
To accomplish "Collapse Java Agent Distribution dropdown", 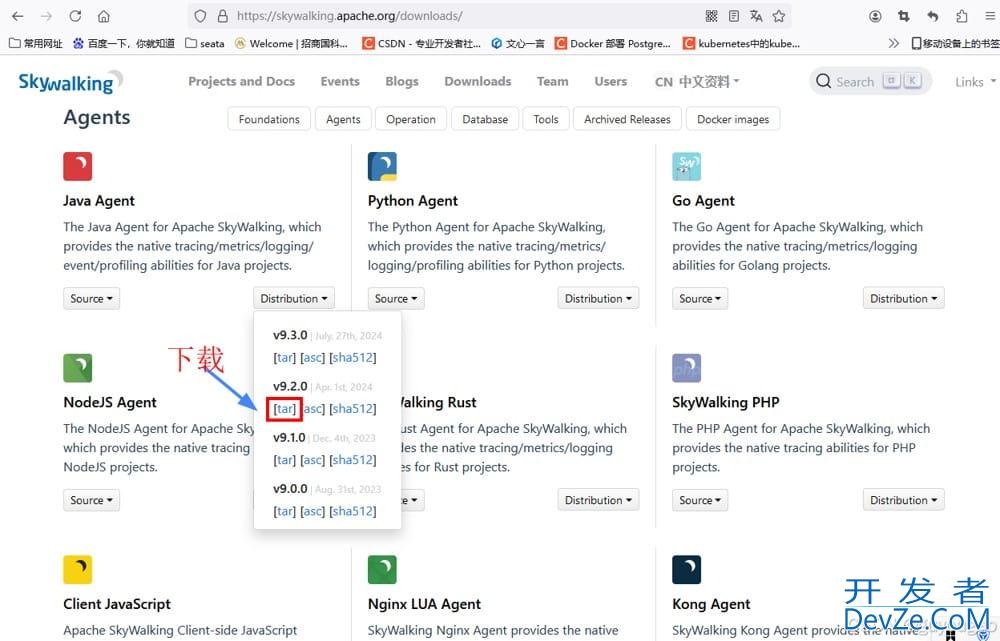I will coord(293,298).
